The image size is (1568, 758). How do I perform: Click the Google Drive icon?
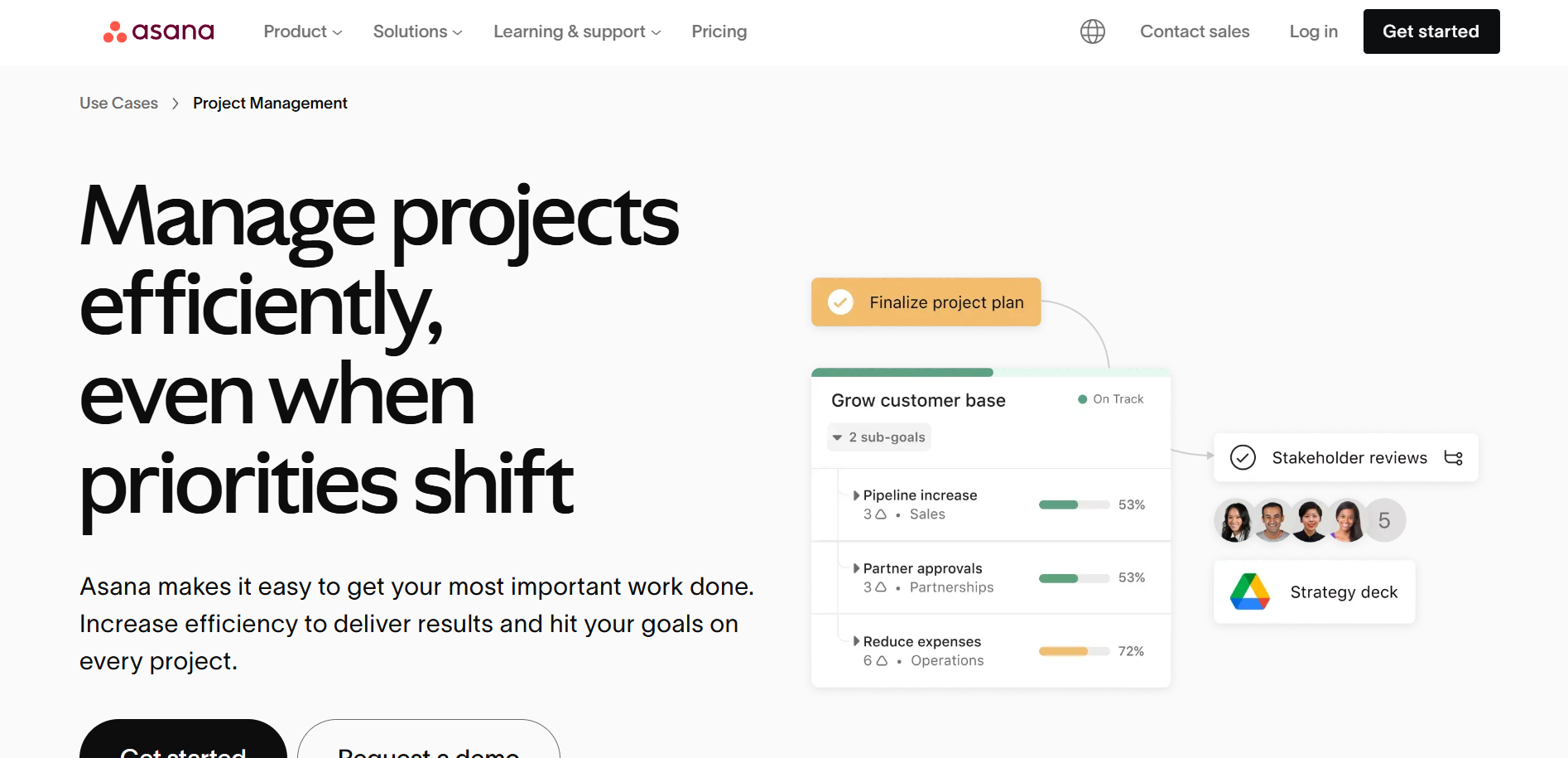point(1249,591)
